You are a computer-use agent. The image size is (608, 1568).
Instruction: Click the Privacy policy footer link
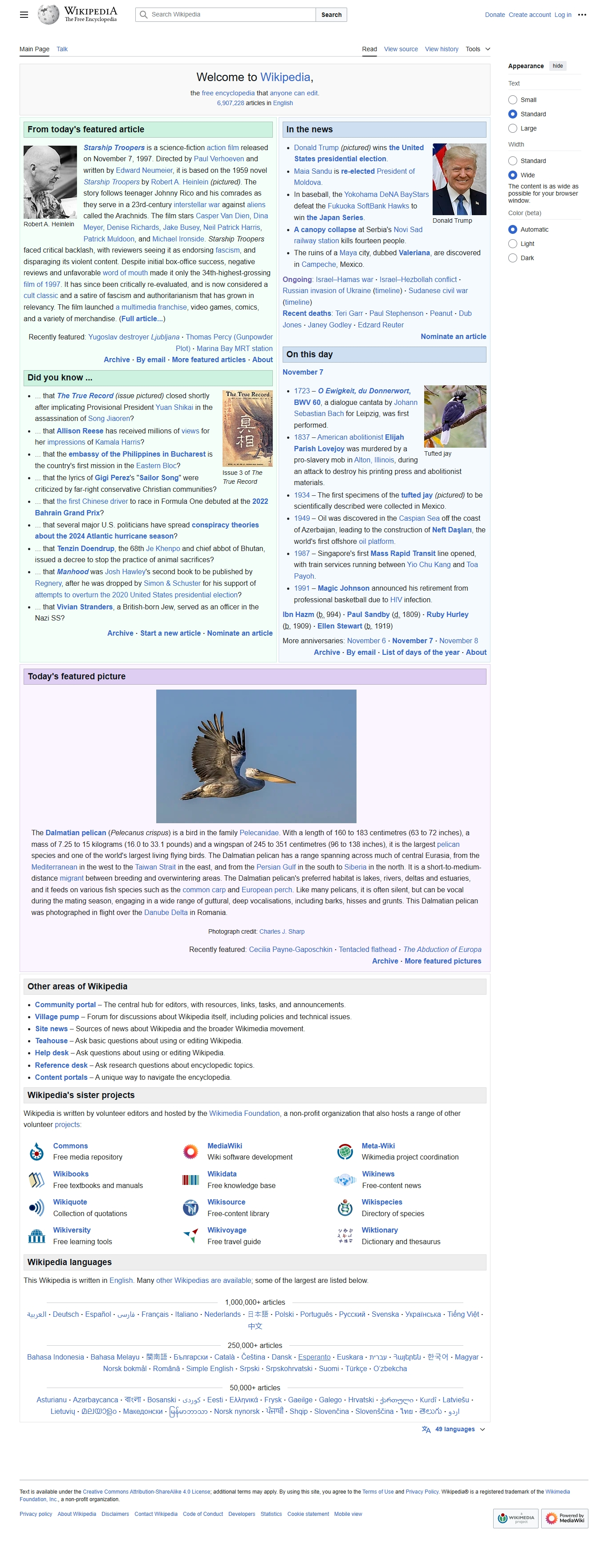(x=36, y=1514)
